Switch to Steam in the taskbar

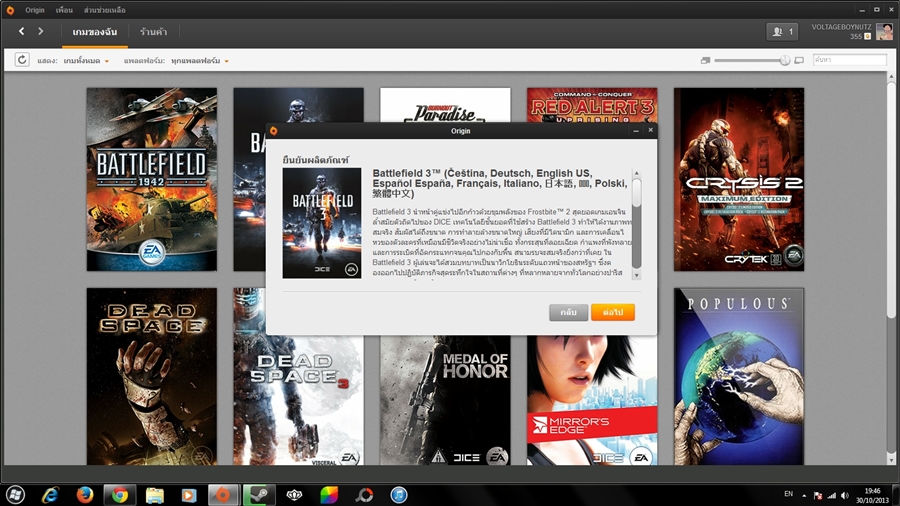(x=259, y=495)
